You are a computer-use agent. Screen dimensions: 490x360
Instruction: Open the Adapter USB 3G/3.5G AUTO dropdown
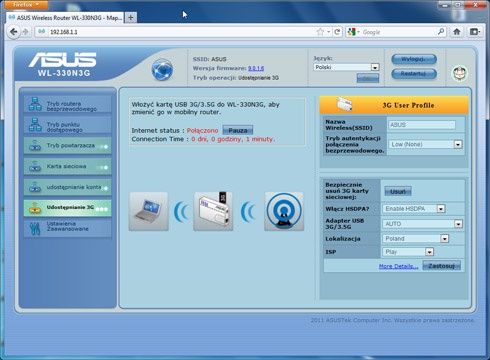423,224
